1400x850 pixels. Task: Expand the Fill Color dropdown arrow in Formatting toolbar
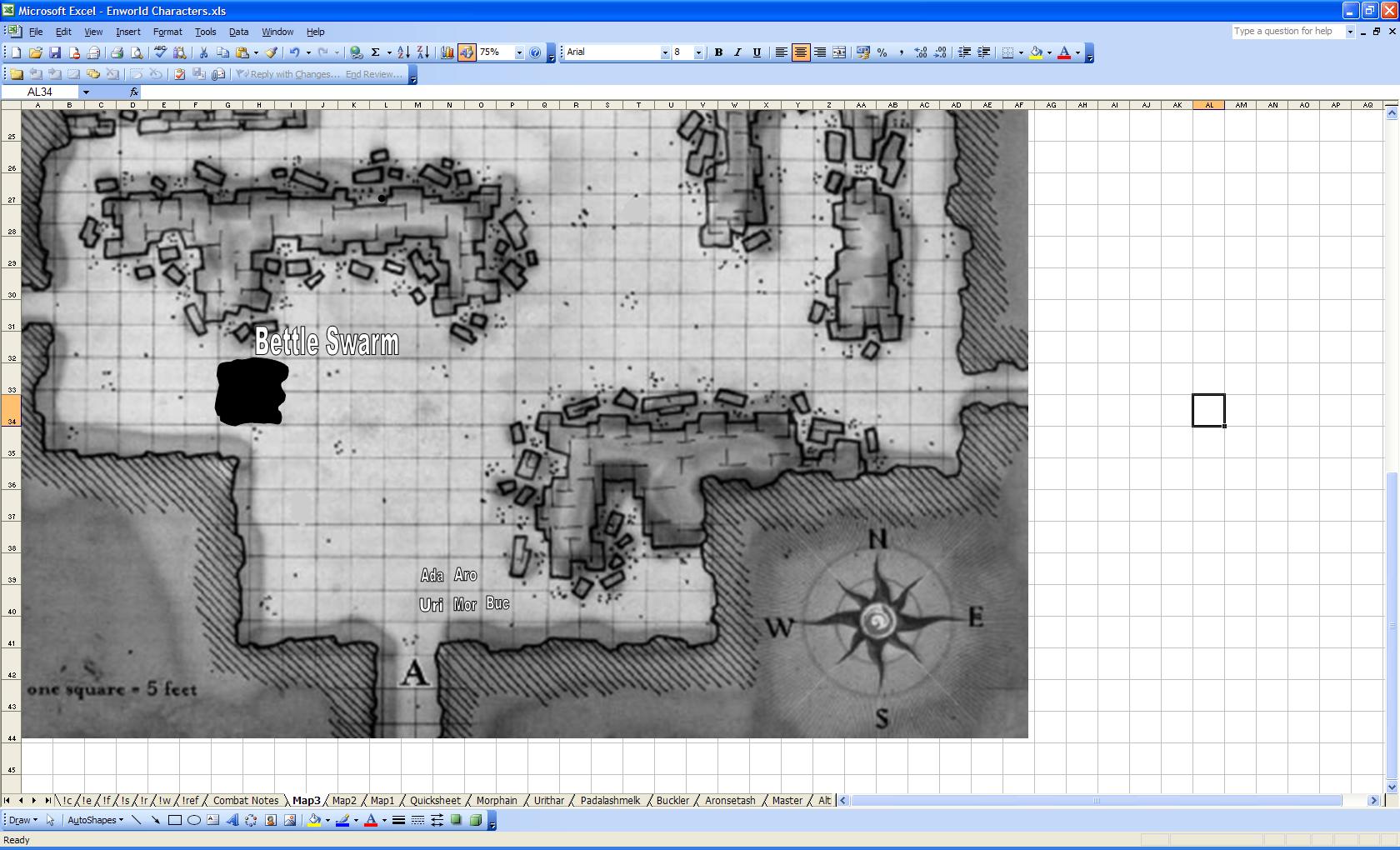[1049, 52]
